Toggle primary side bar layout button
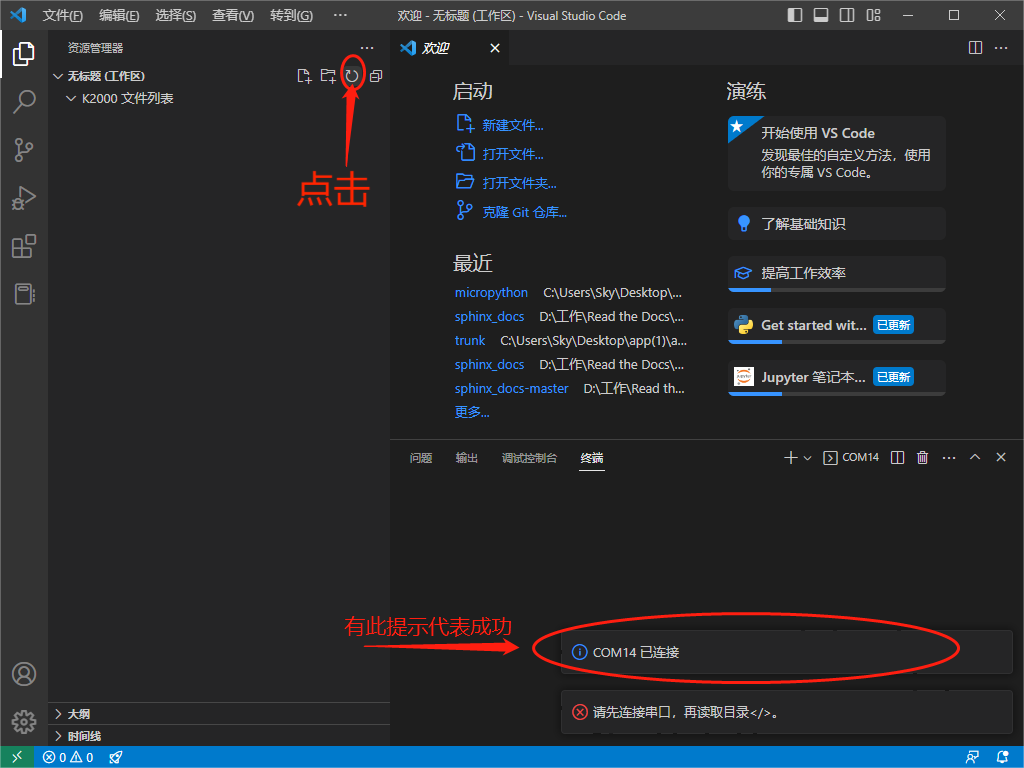 tap(795, 15)
